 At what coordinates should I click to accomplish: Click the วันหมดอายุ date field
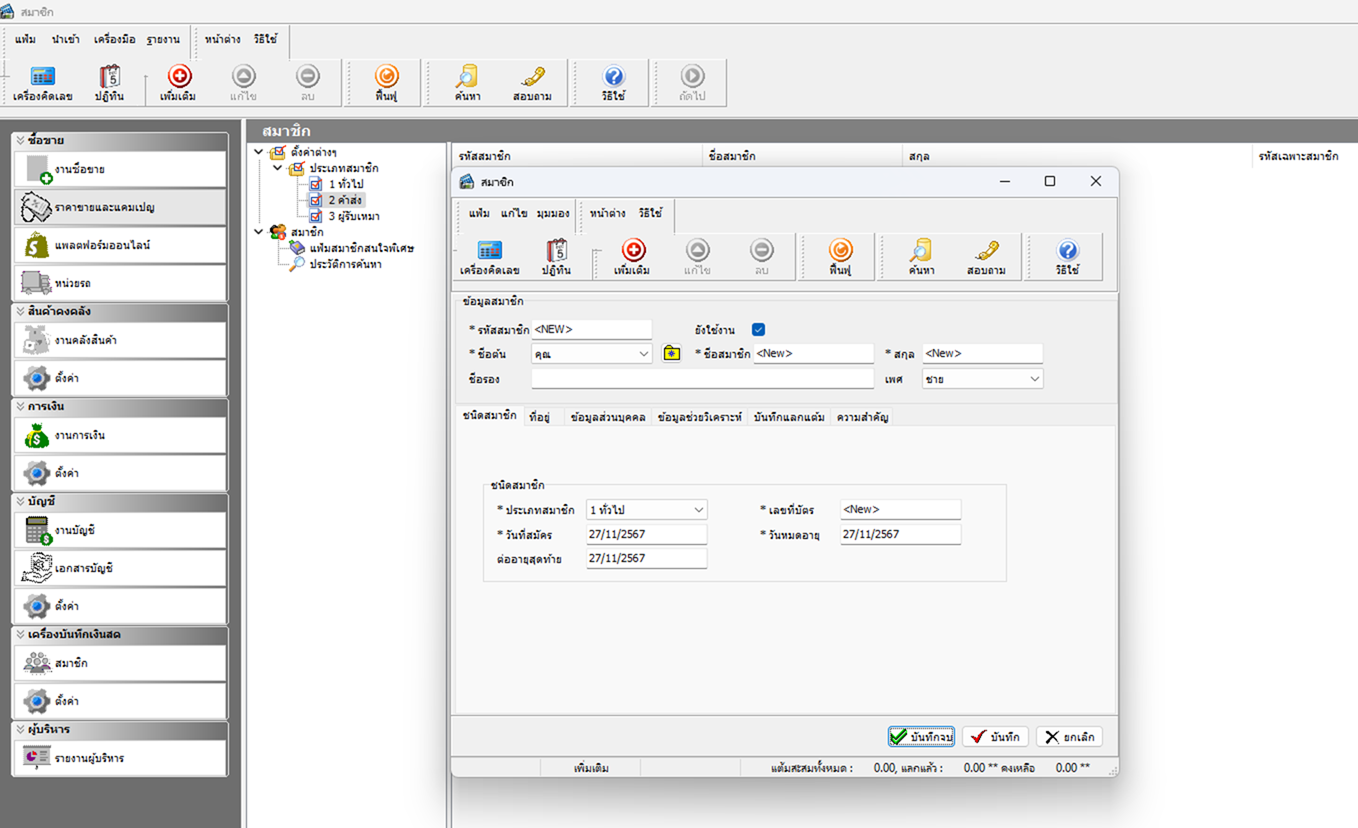pos(900,535)
